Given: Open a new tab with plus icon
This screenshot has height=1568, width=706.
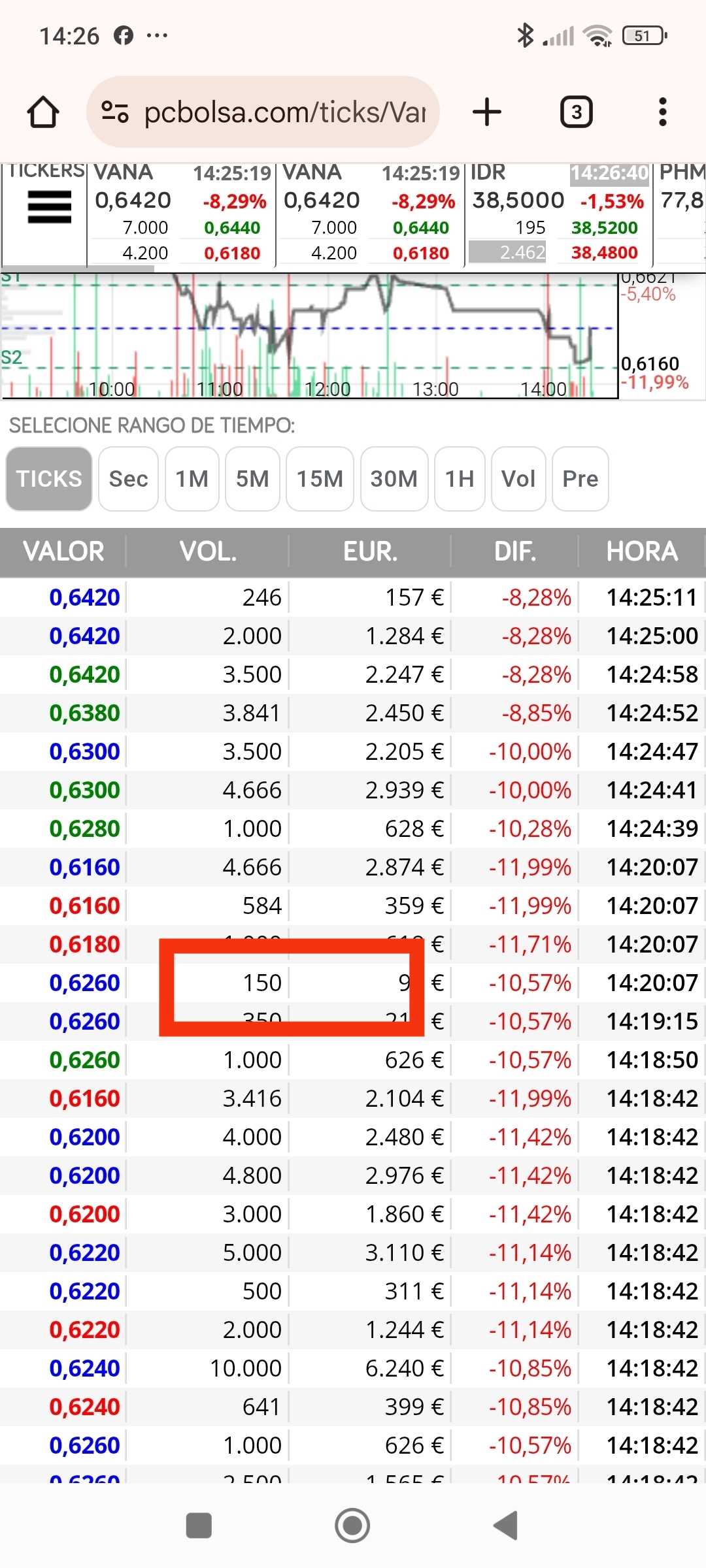Looking at the screenshot, I should click(x=487, y=112).
